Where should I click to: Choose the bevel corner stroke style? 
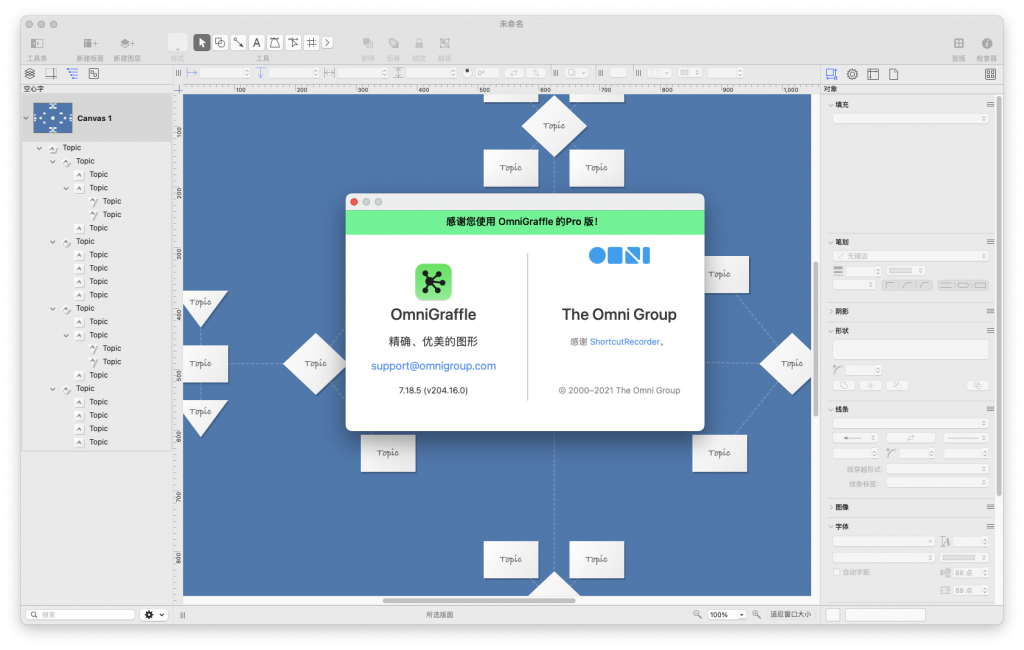[924, 285]
